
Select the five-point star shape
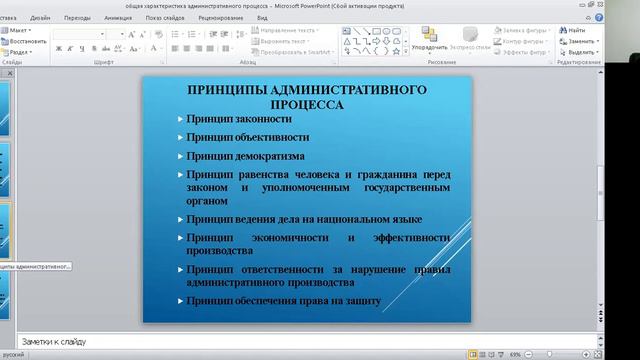click(396, 51)
